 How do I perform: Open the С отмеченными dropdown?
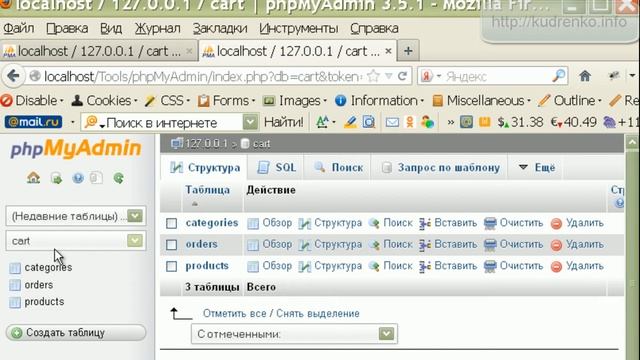tap(294, 334)
